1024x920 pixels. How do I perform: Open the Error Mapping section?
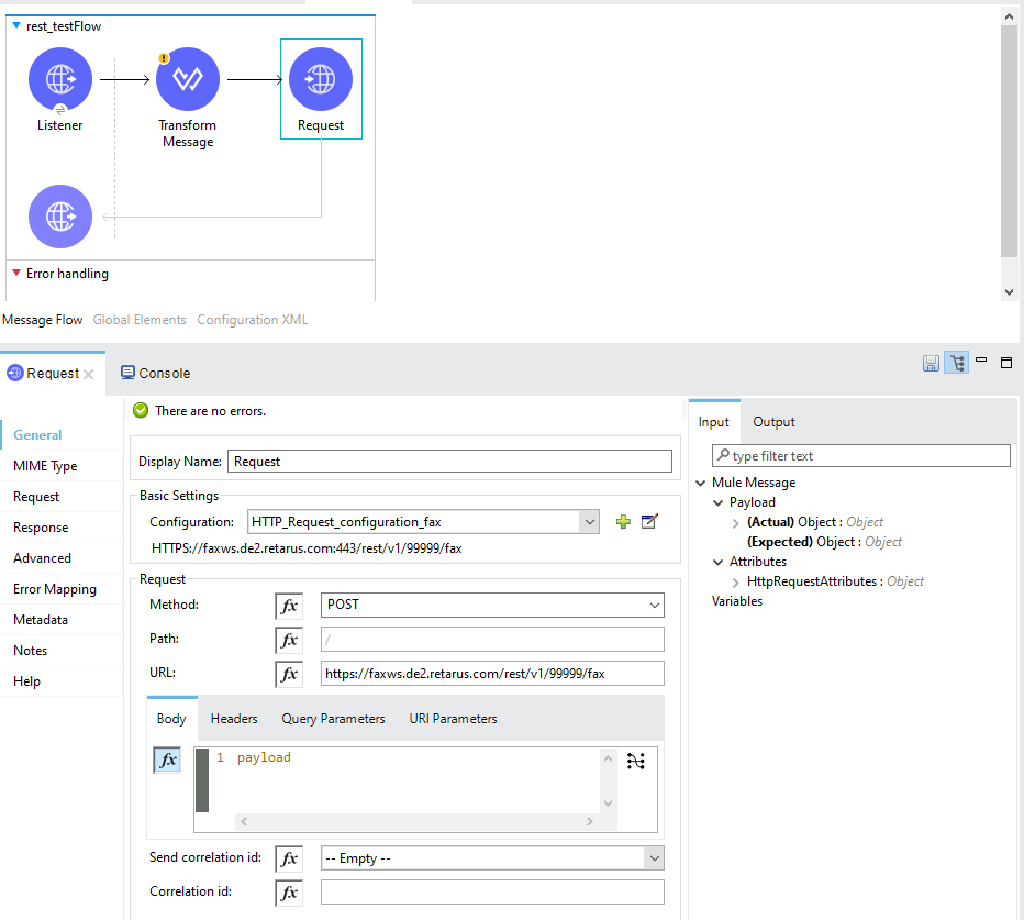click(55, 589)
